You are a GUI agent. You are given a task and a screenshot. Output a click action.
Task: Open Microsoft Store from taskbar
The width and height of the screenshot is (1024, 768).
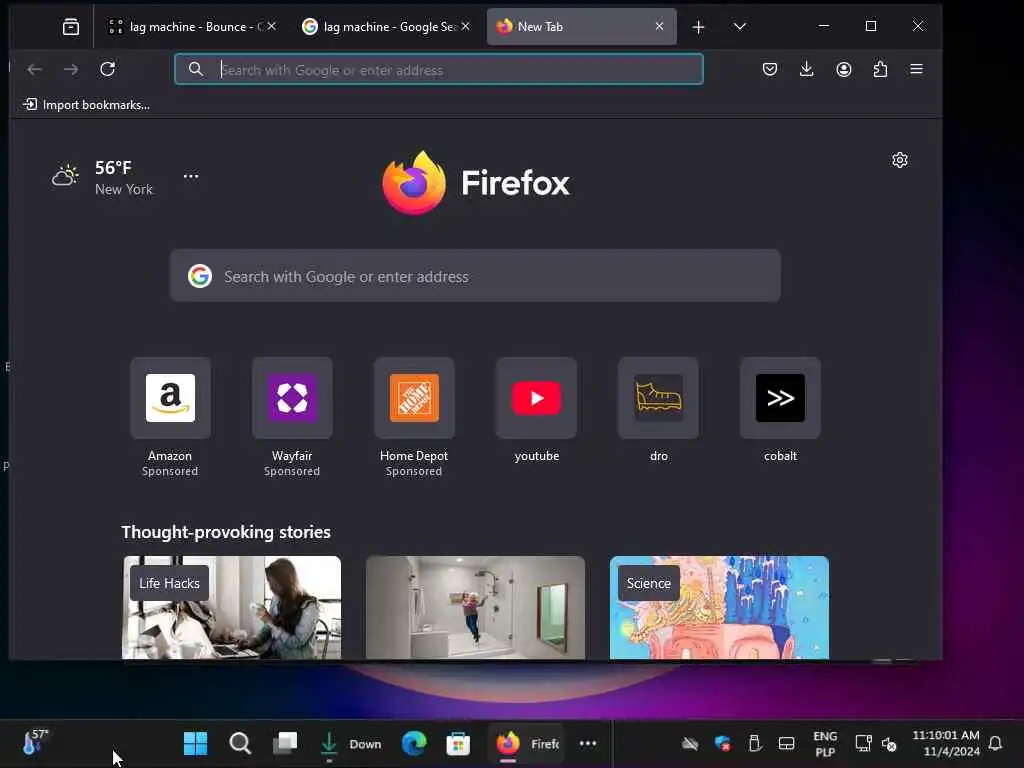(x=458, y=743)
